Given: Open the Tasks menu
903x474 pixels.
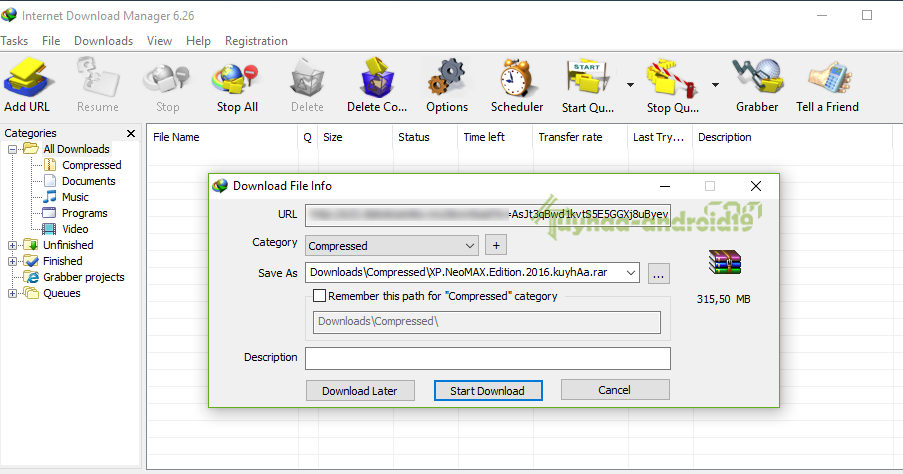Looking at the screenshot, I should coord(14,41).
